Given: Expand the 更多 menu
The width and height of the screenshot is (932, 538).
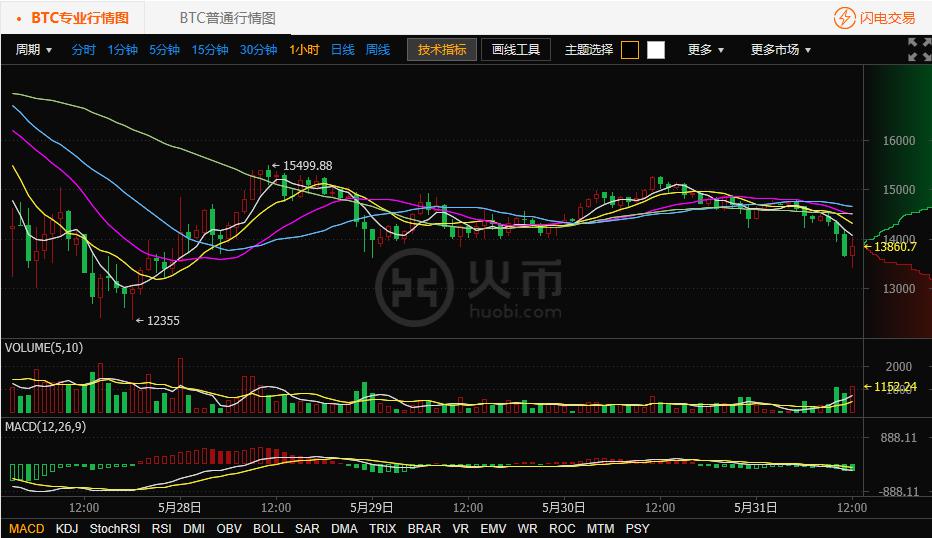Looking at the screenshot, I should click(x=705, y=50).
